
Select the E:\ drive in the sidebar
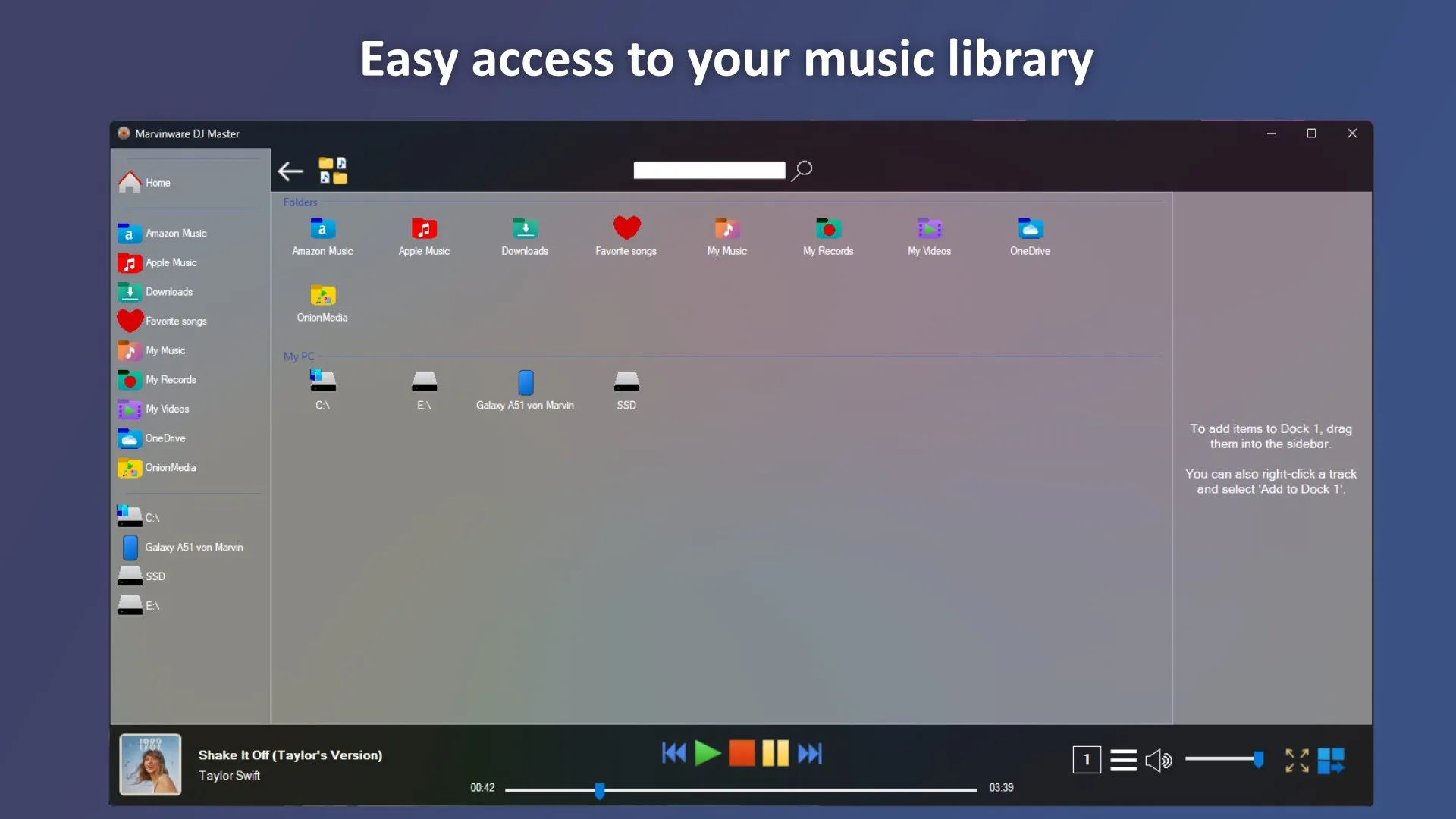tap(139, 606)
